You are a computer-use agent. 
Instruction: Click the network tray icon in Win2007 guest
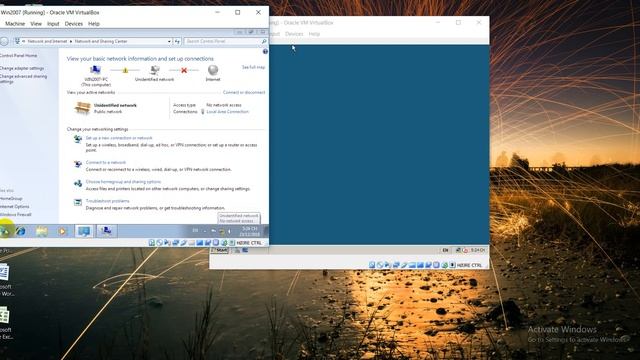point(222,231)
